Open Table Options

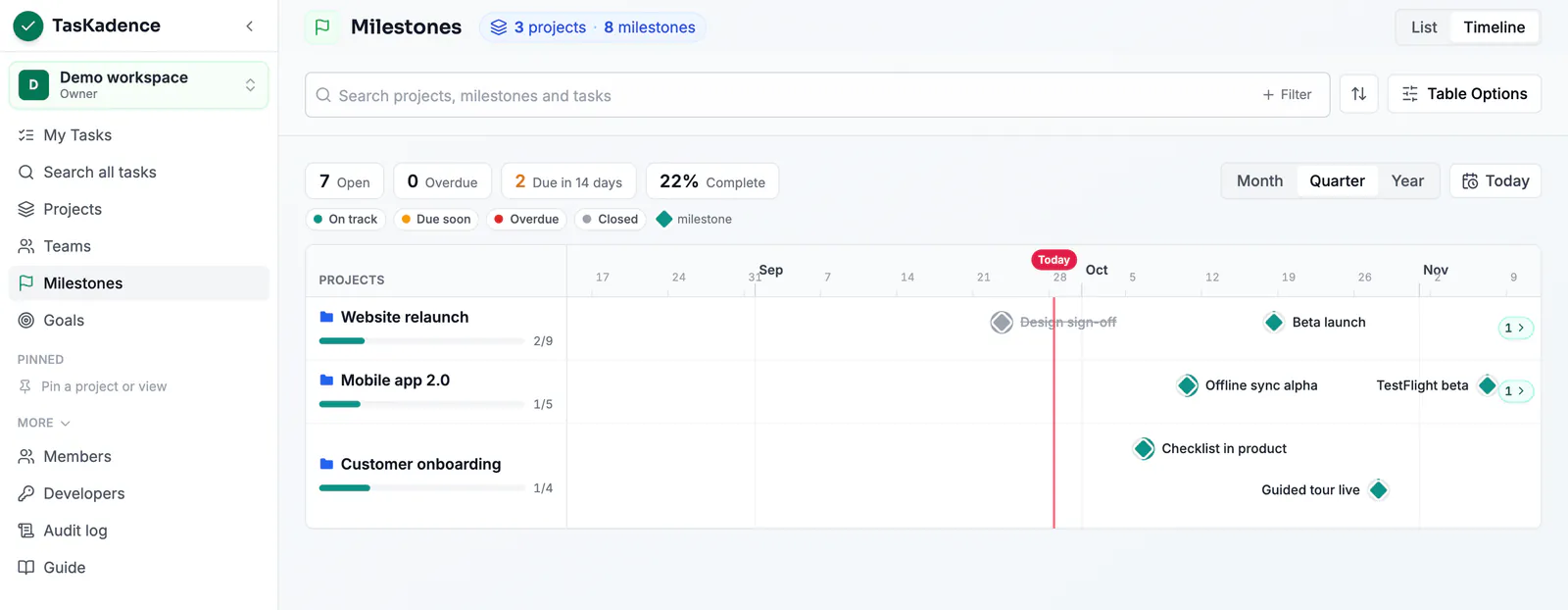pos(1464,94)
